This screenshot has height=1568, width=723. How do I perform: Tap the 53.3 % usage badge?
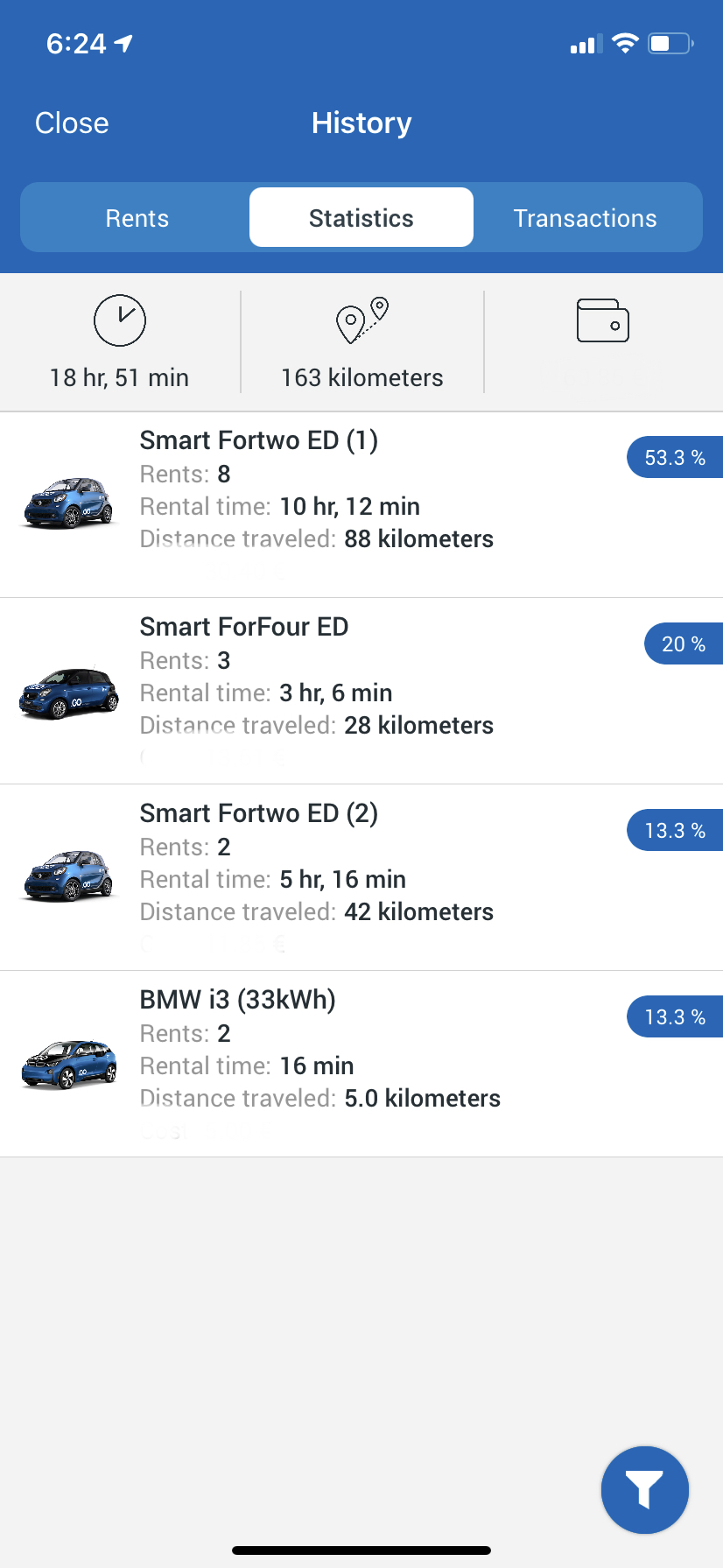(675, 457)
